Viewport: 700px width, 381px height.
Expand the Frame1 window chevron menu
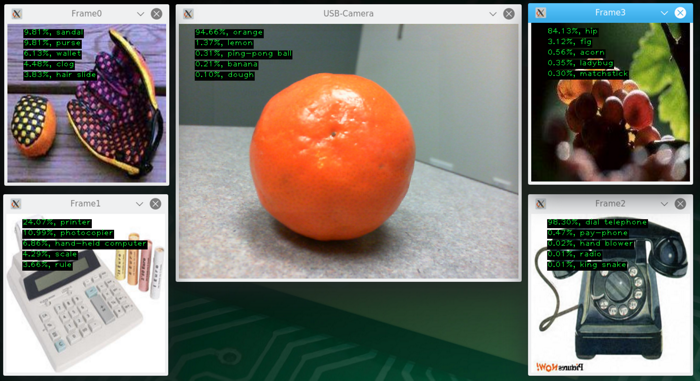pyautogui.click(x=139, y=204)
